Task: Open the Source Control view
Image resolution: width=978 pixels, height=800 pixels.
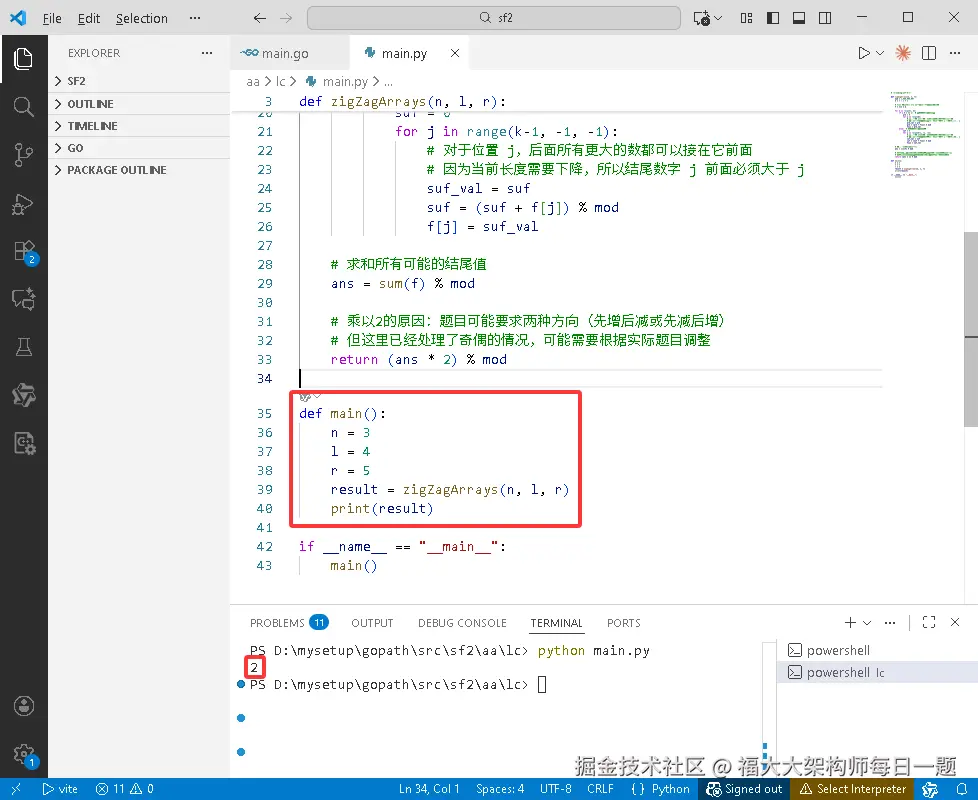Action: click(x=23, y=155)
